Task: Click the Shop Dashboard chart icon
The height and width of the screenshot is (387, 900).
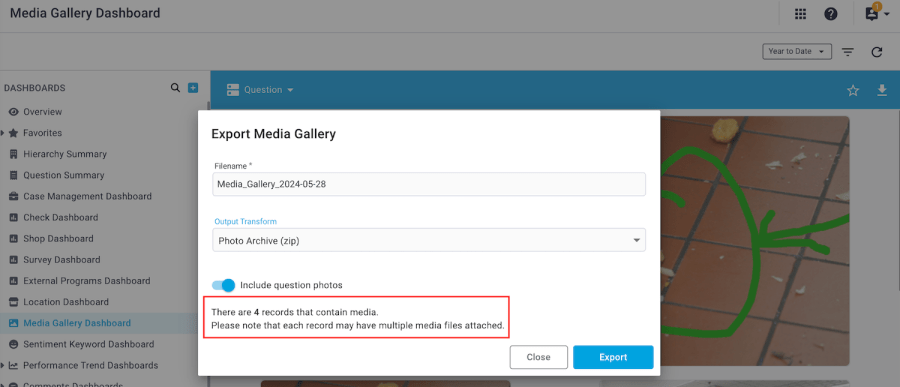Action: 14,238
